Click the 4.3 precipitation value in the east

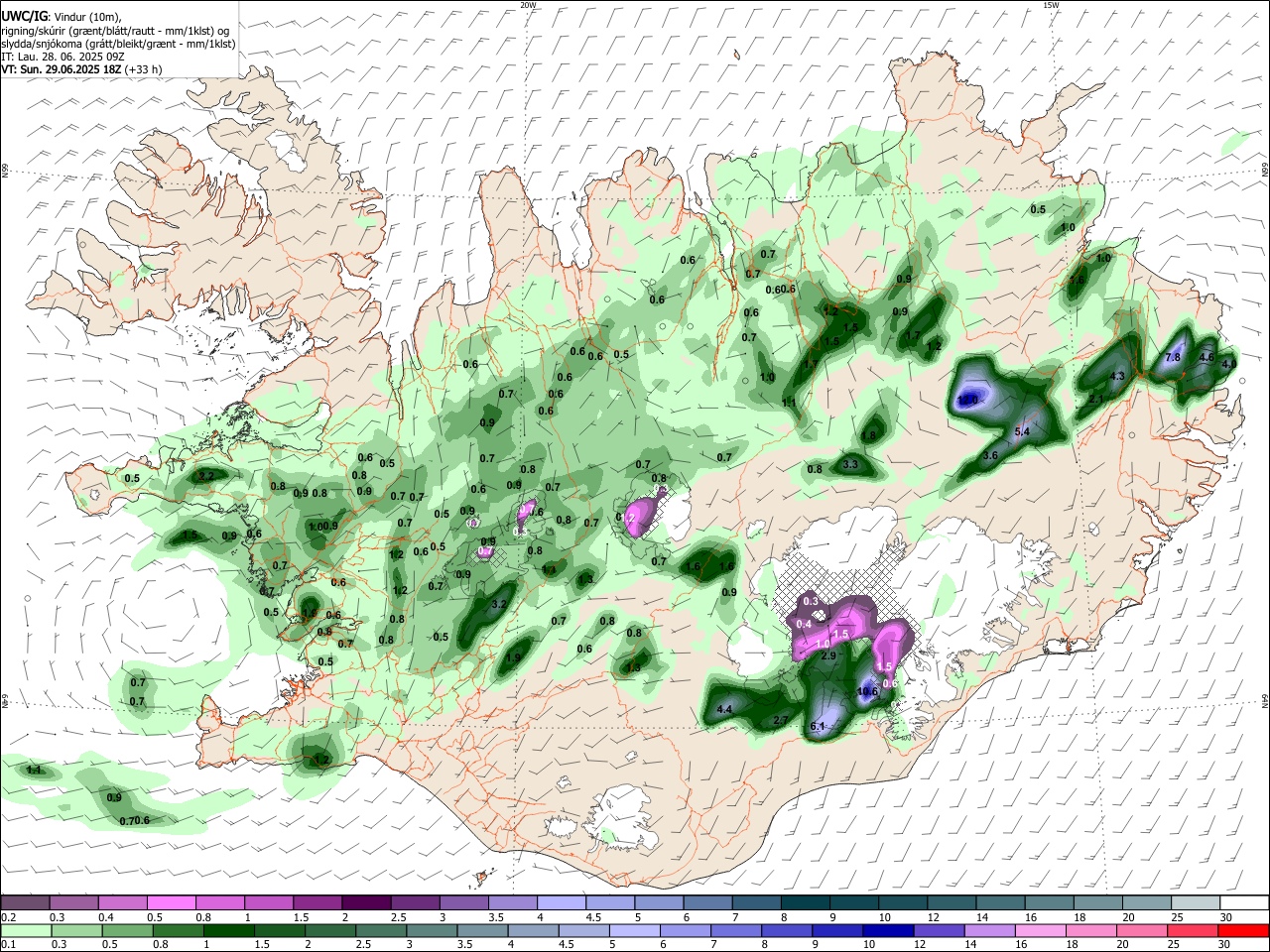click(x=1116, y=376)
